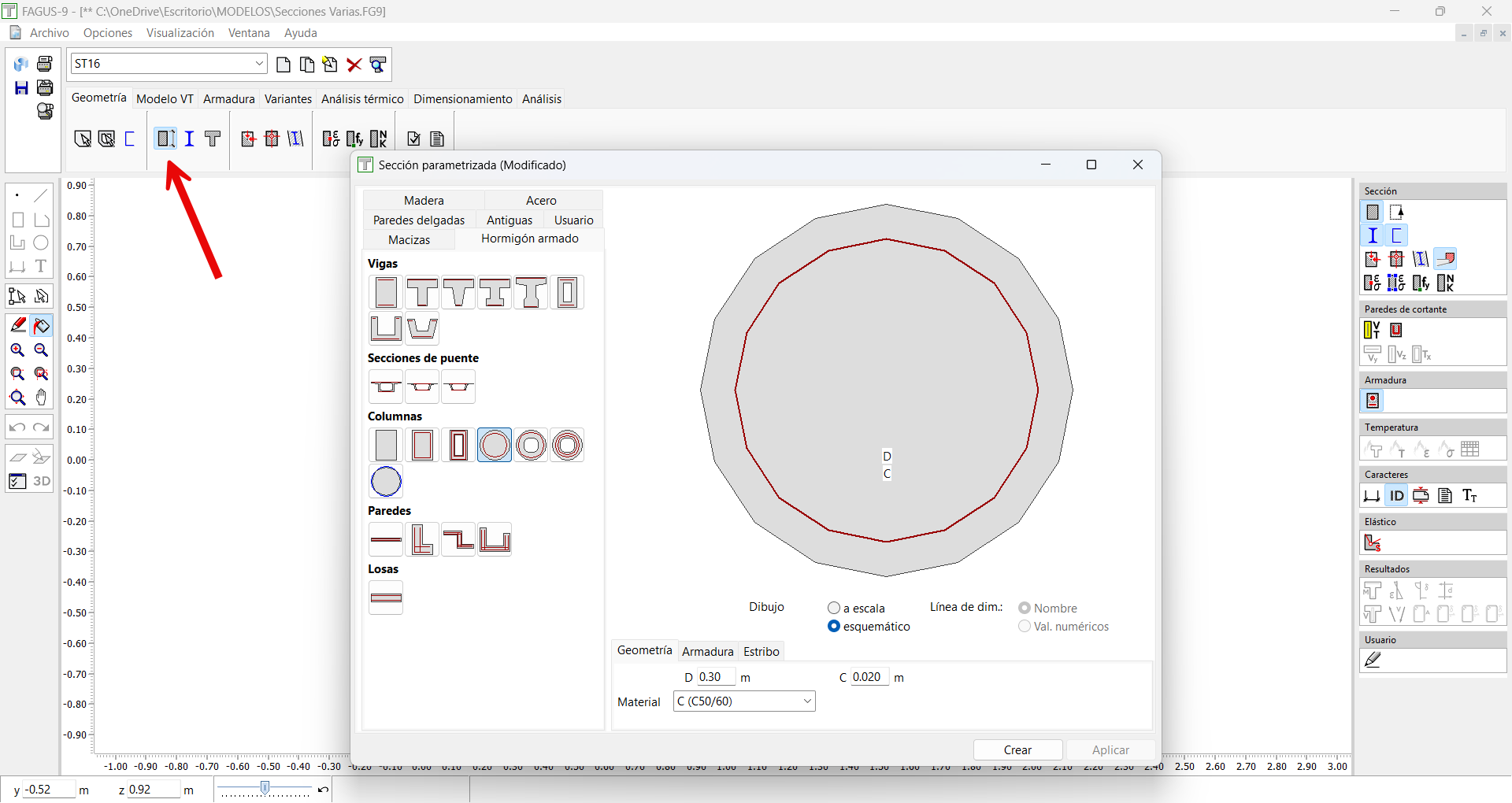Image resolution: width=1512 pixels, height=803 pixels.
Task: Click the parametrized section icon in toolbar
Action: click(x=165, y=139)
